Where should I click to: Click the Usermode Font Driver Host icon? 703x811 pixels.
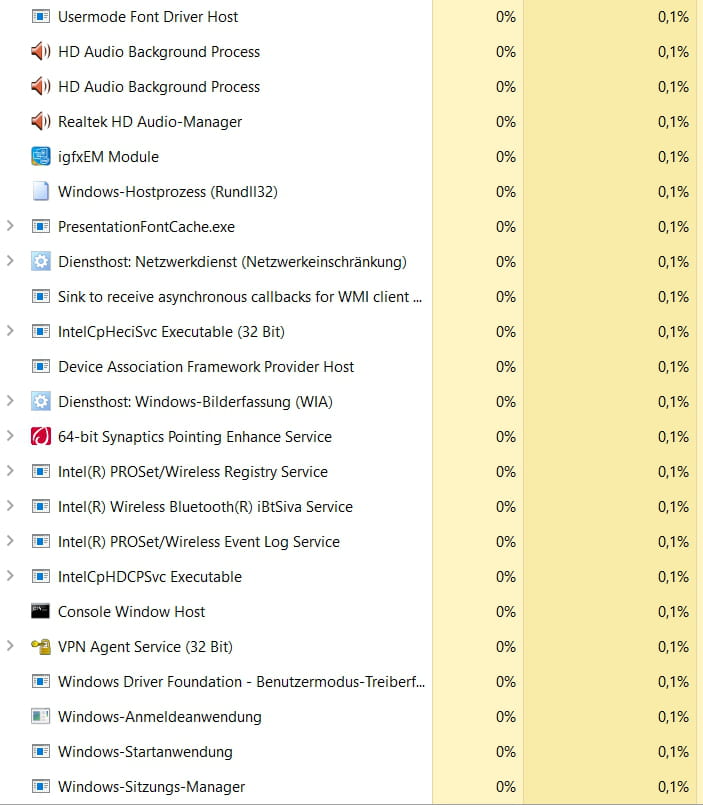41,17
